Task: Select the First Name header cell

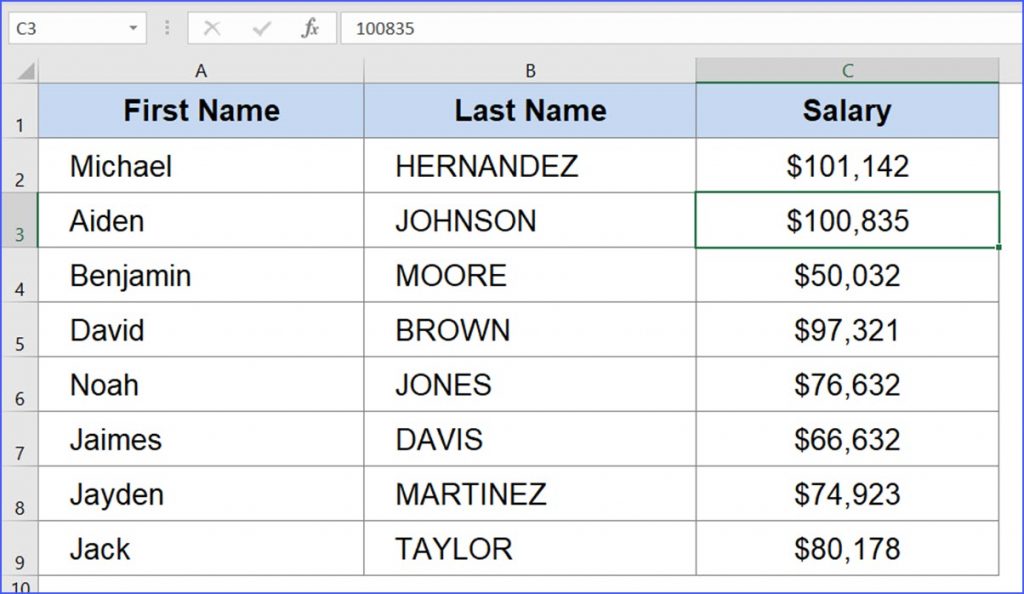Action: pos(200,111)
